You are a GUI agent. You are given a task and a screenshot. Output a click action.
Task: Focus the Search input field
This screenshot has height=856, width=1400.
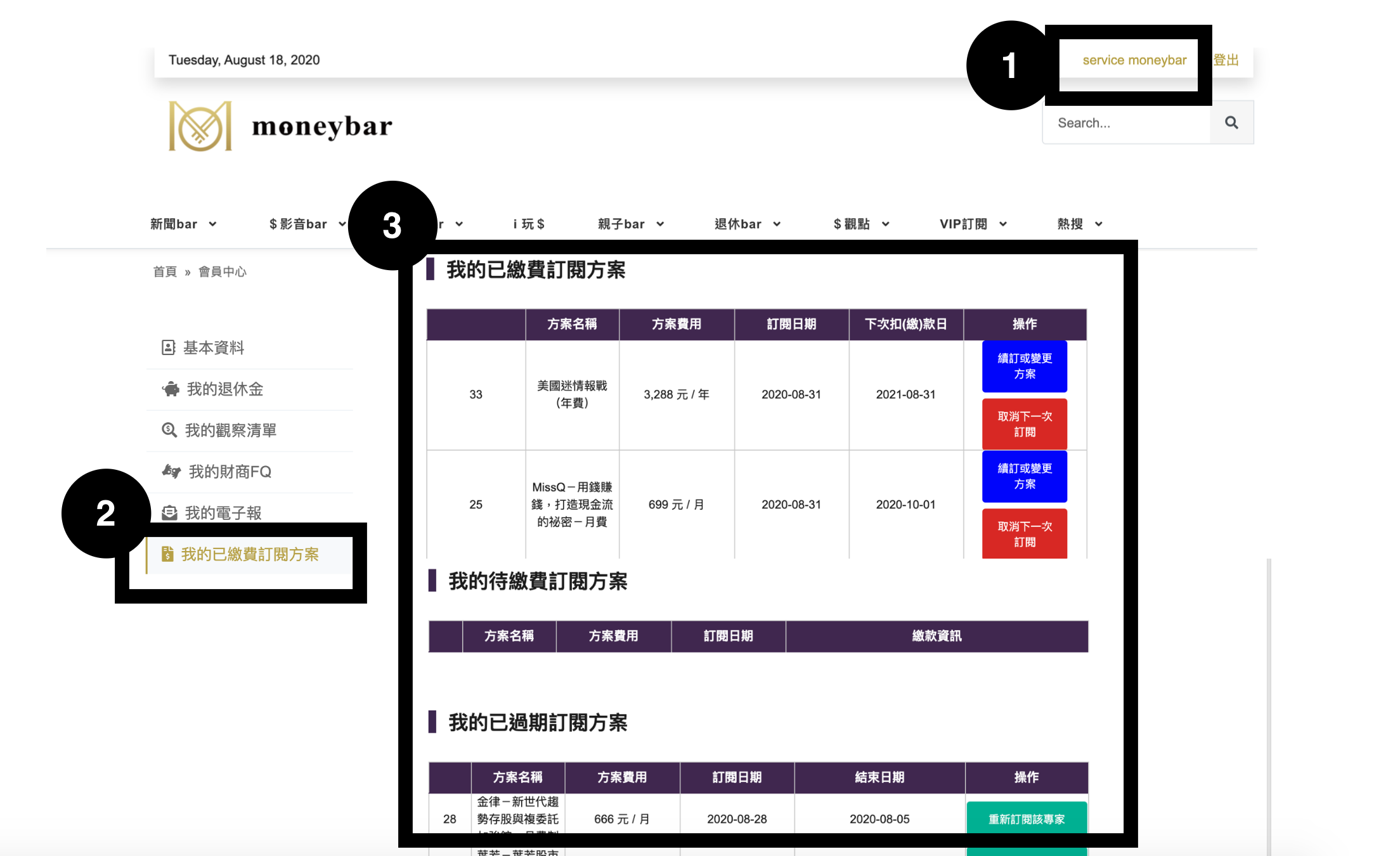point(1127,122)
